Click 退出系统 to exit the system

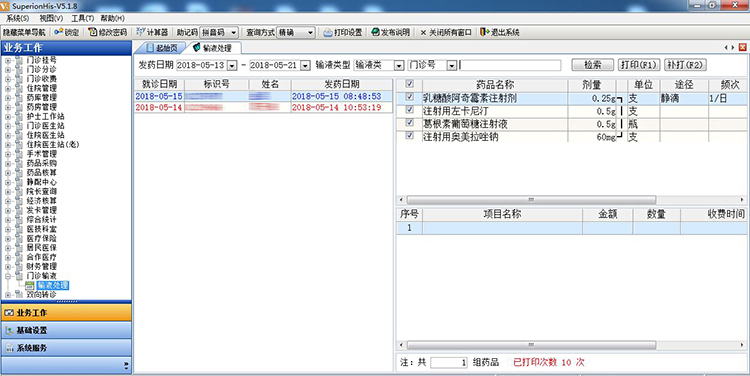500,33
